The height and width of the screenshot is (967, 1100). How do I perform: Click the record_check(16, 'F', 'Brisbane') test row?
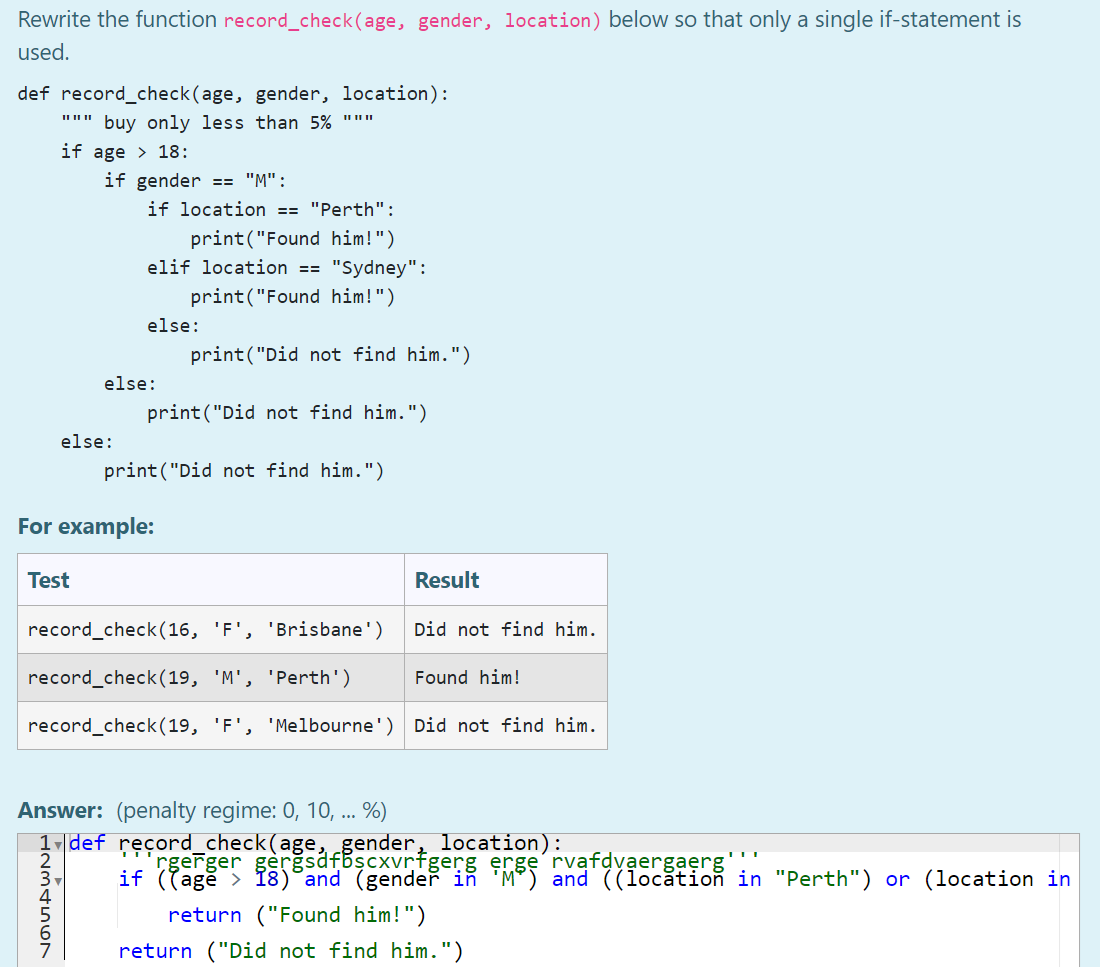(x=205, y=629)
